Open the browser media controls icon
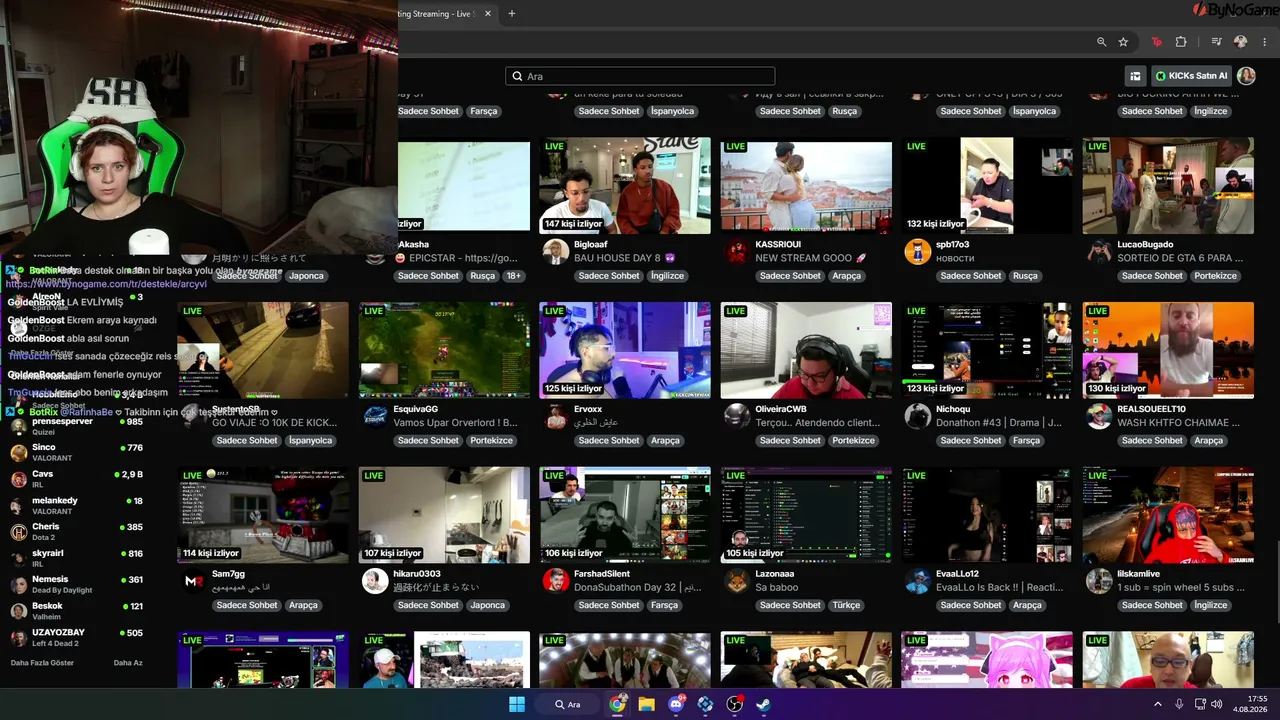Viewport: 1280px width, 720px height. pyautogui.click(x=1216, y=42)
